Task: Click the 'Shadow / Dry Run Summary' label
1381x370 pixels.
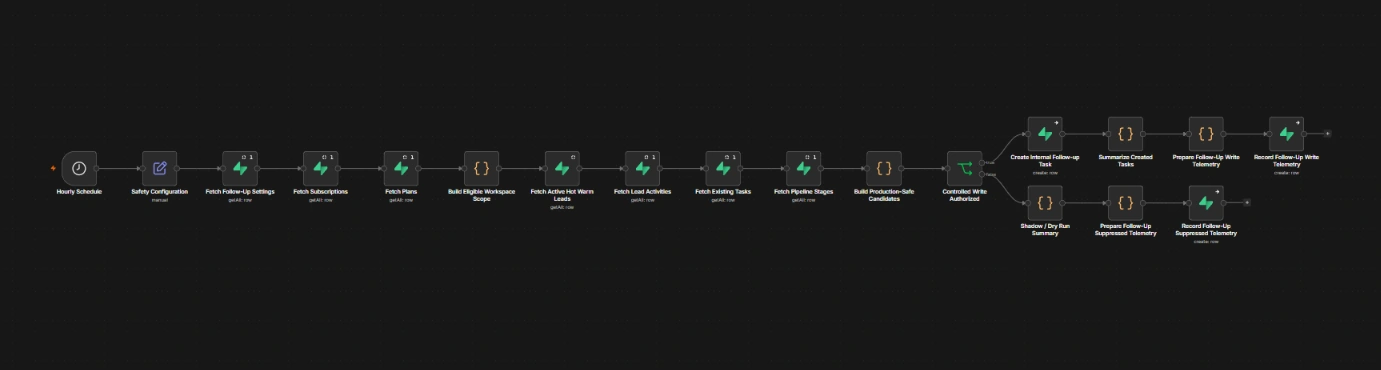Action: [x=1045, y=229]
